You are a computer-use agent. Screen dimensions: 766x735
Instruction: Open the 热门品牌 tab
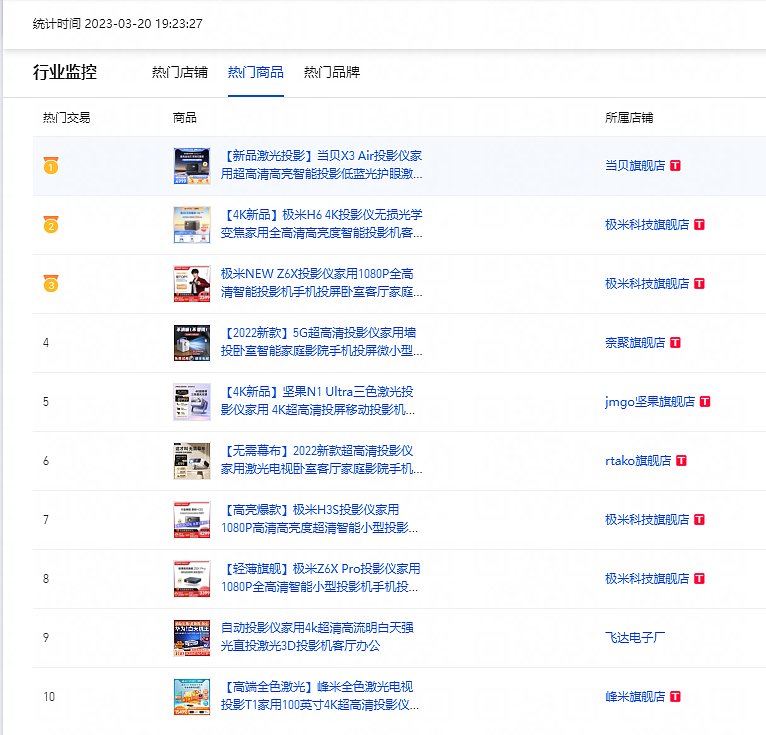pyautogui.click(x=332, y=72)
